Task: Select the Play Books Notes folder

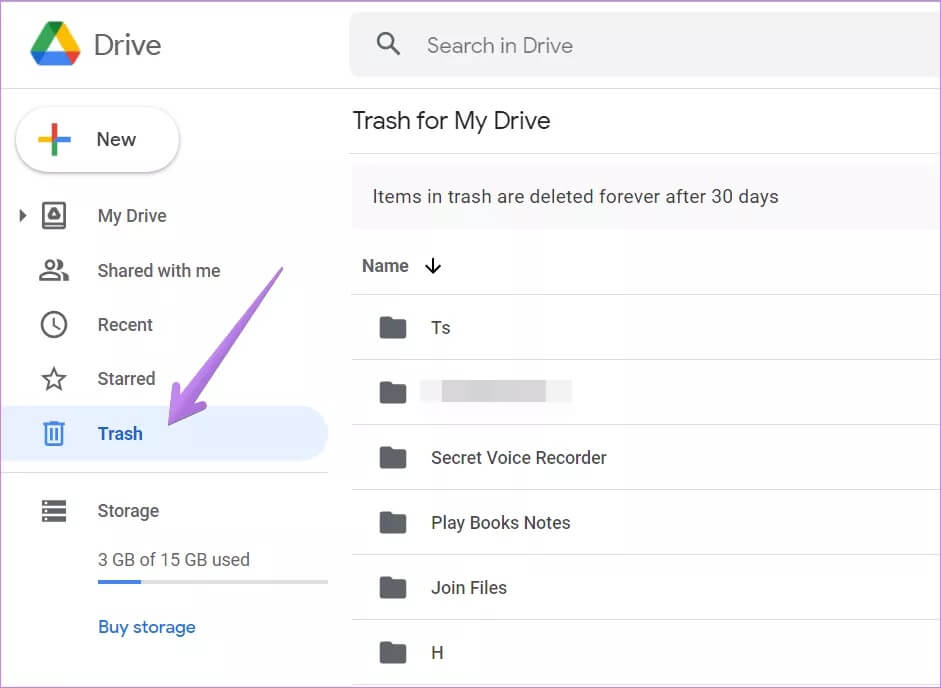Action: (500, 523)
